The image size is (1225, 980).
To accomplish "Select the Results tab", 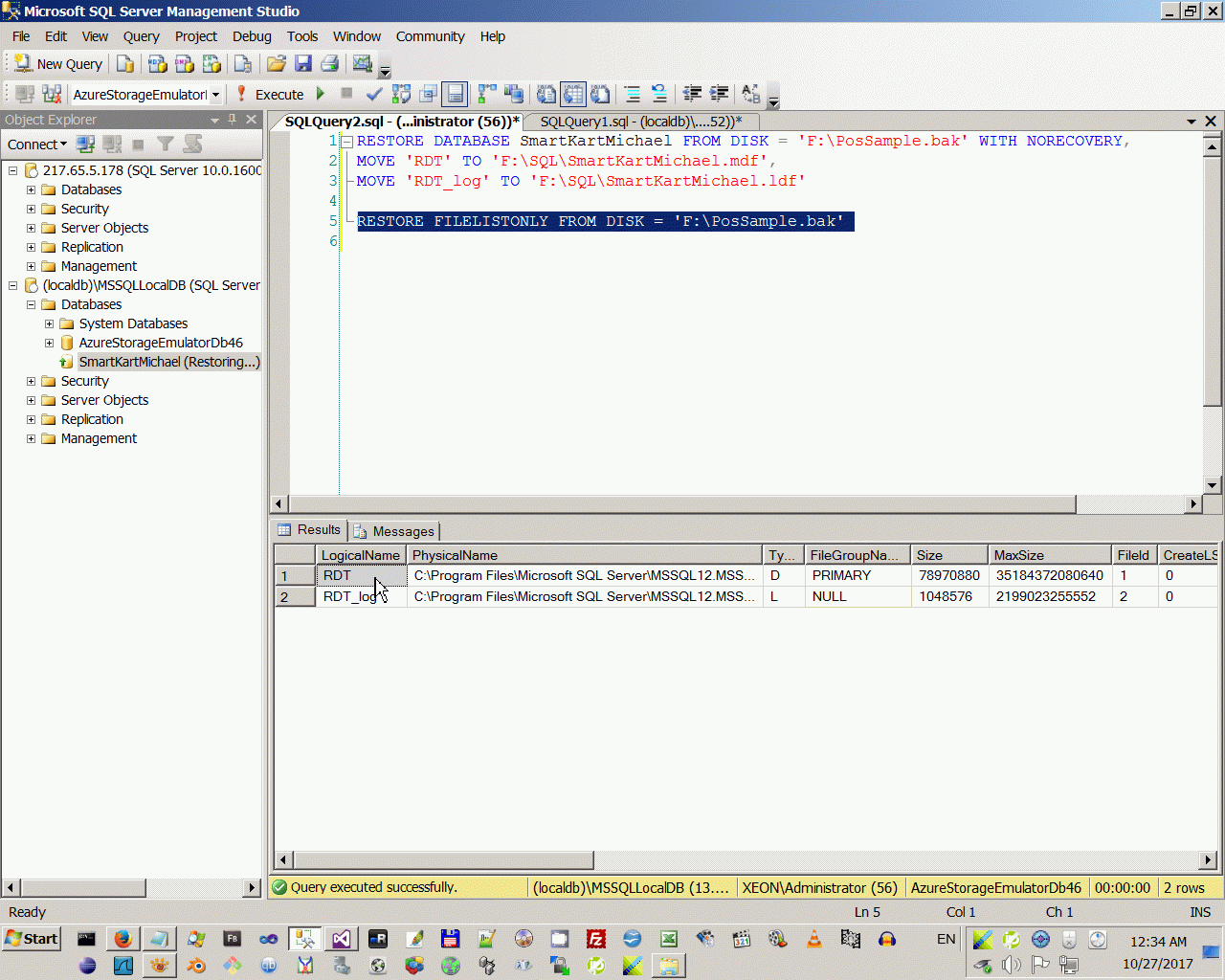I will pos(310,530).
